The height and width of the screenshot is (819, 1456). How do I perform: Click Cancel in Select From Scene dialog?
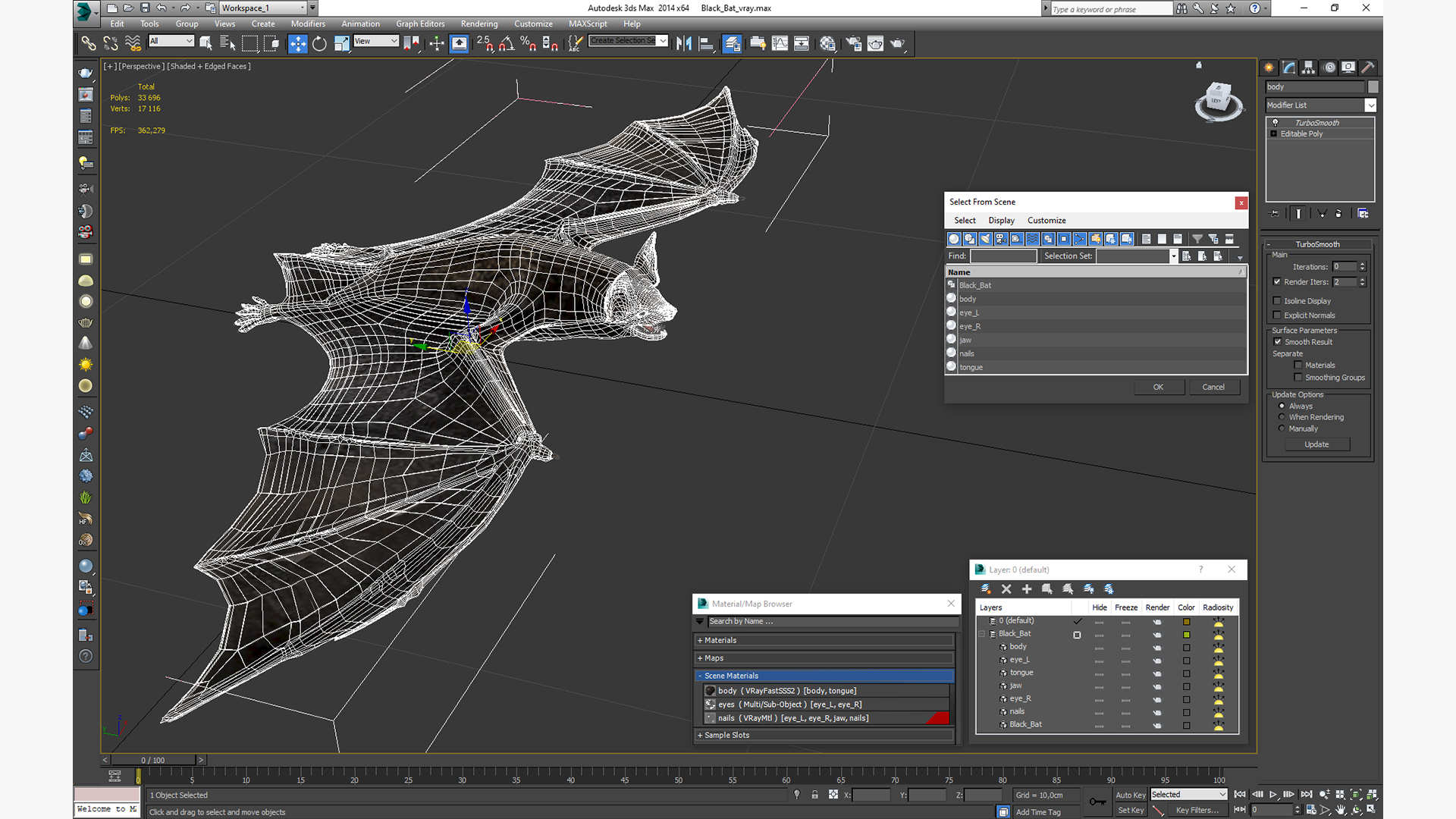click(1213, 388)
